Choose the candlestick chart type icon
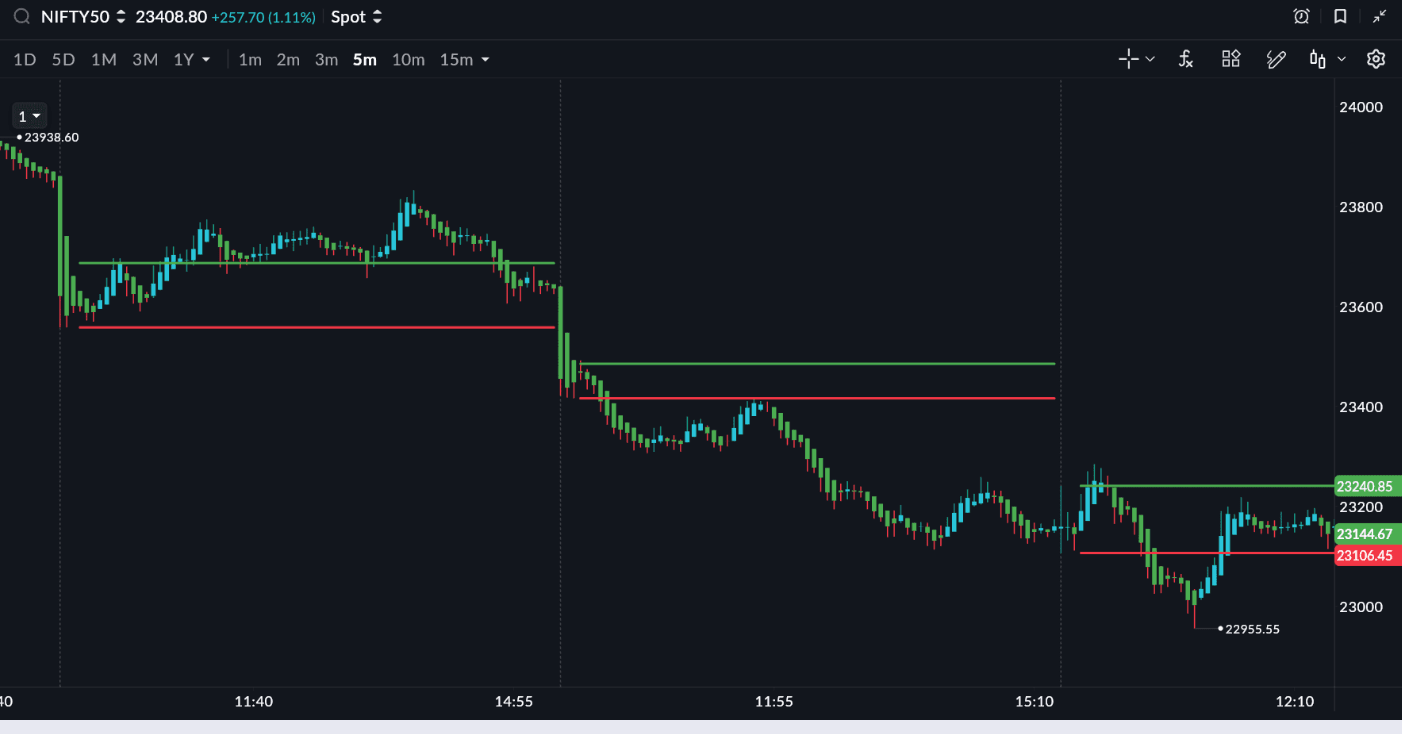This screenshot has width=1402, height=734. (1318, 59)
